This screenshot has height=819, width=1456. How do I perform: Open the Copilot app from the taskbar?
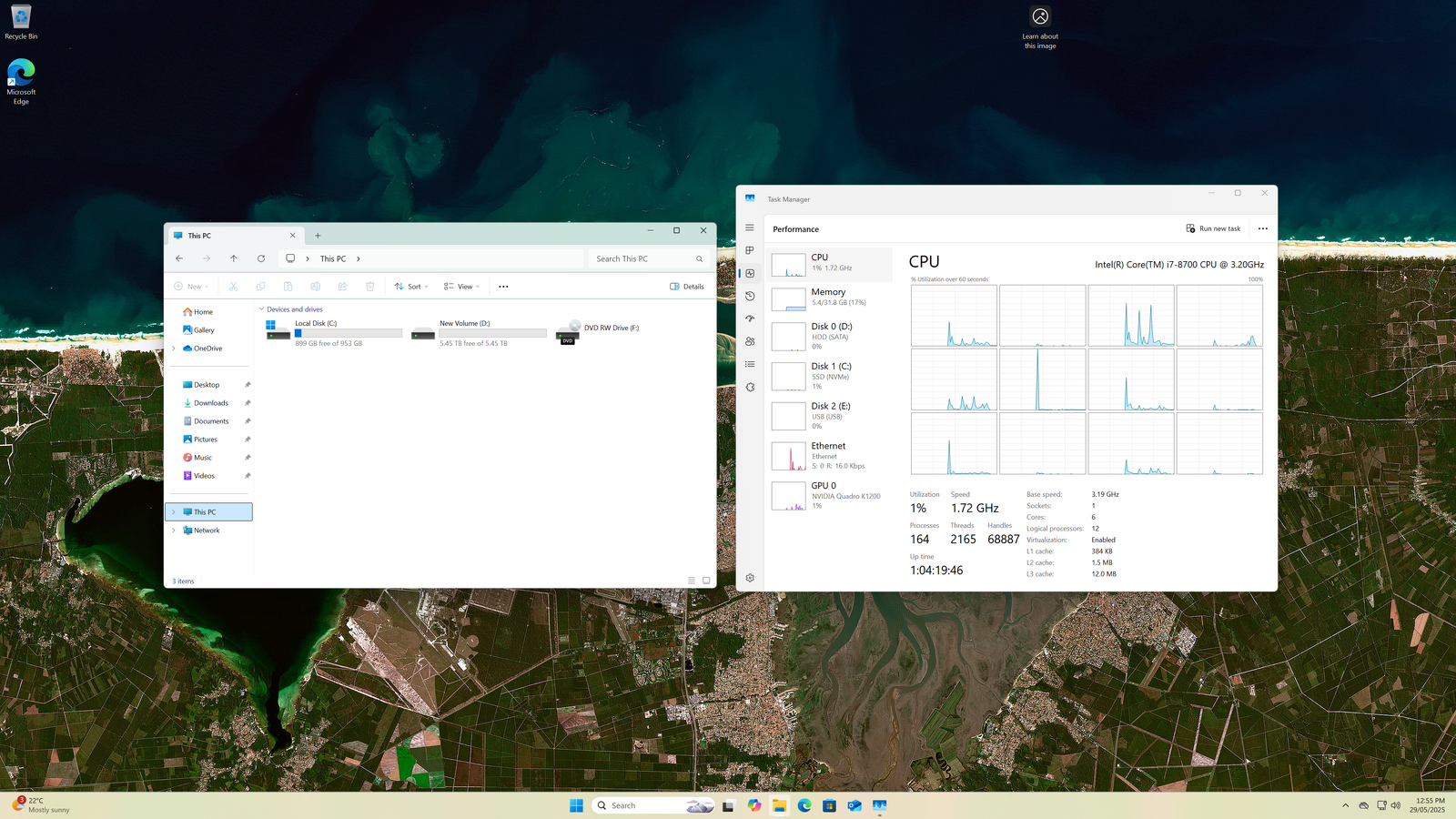(x=754, y=805)
